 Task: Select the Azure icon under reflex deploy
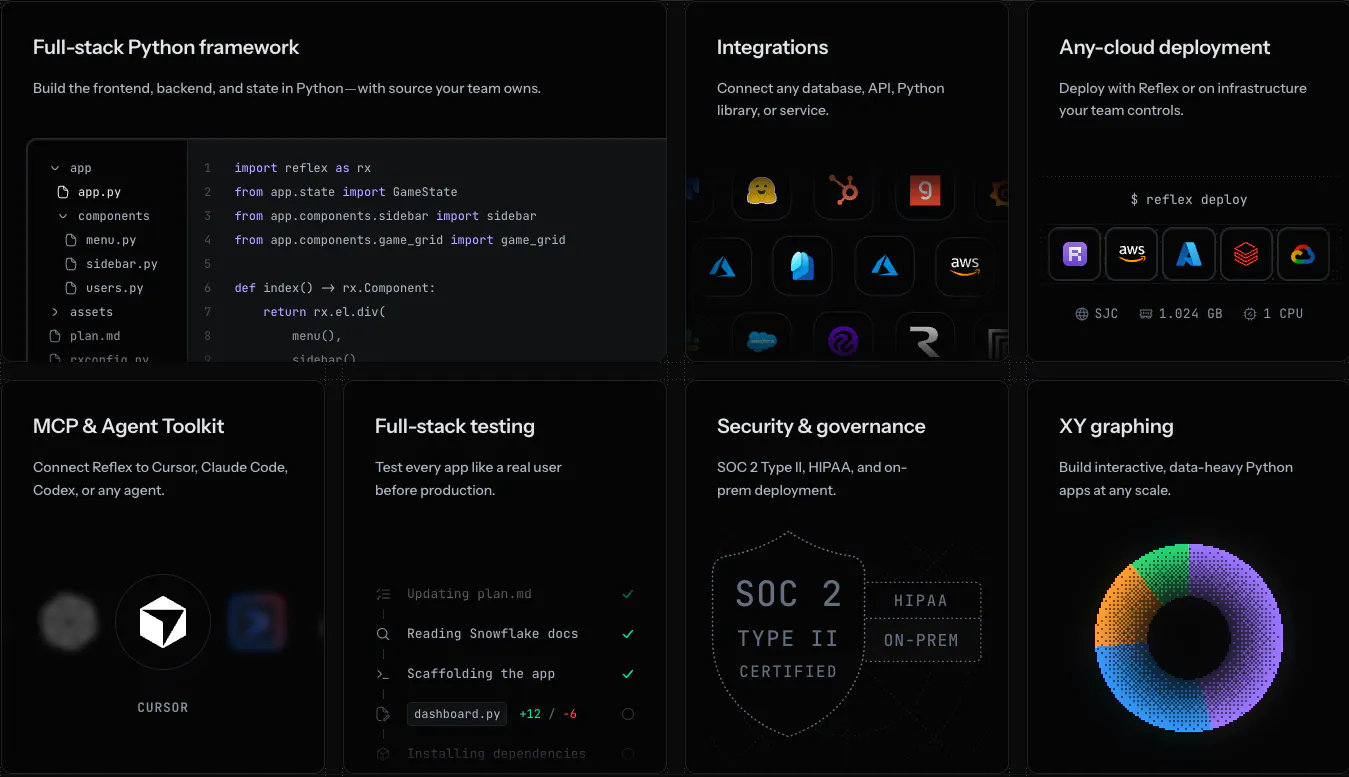(1189, 254)
